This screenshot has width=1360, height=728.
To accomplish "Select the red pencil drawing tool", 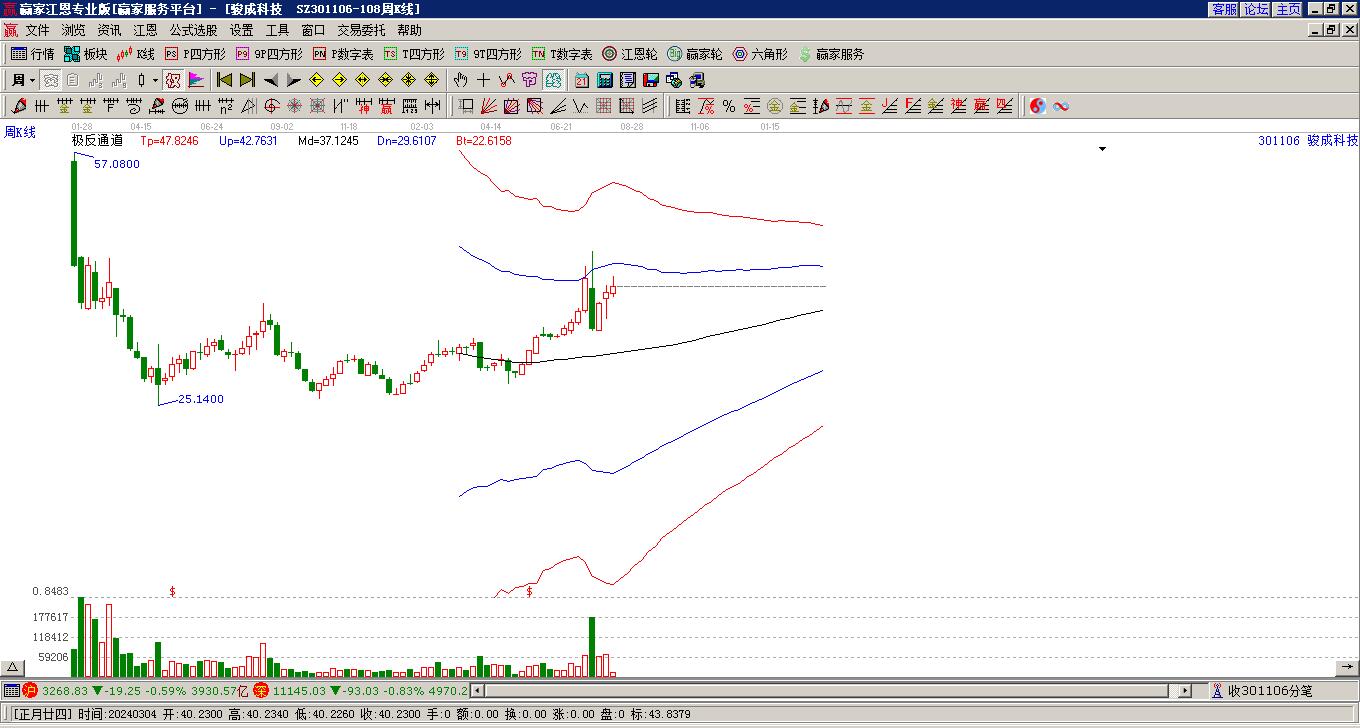I will pyautogui.click(x=18, y=106).
